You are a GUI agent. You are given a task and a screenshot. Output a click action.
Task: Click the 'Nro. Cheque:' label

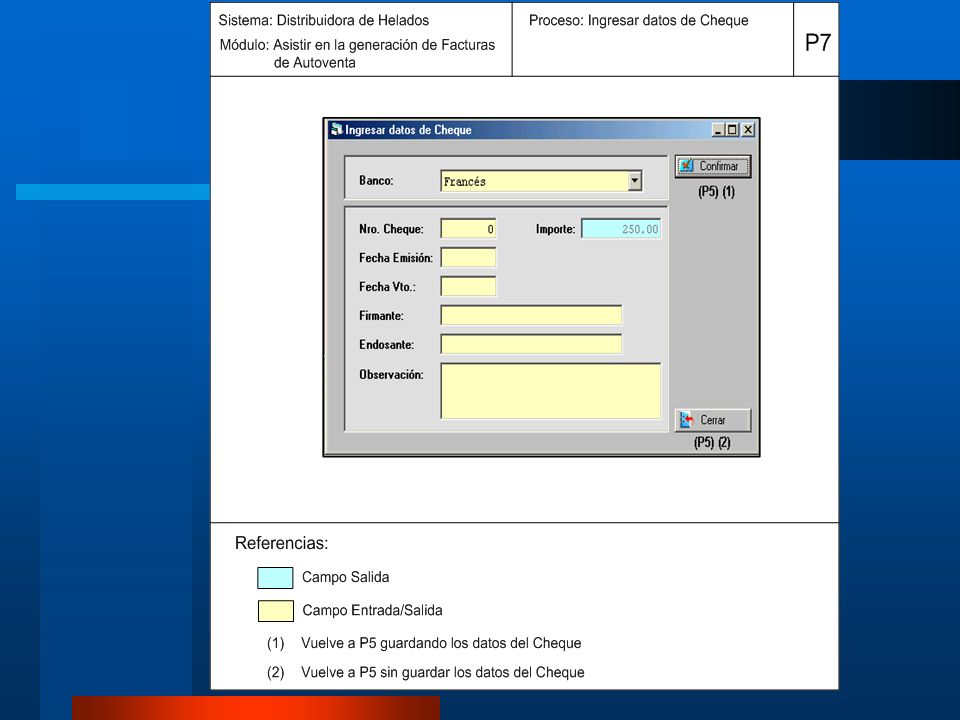[x=391, y=229]
